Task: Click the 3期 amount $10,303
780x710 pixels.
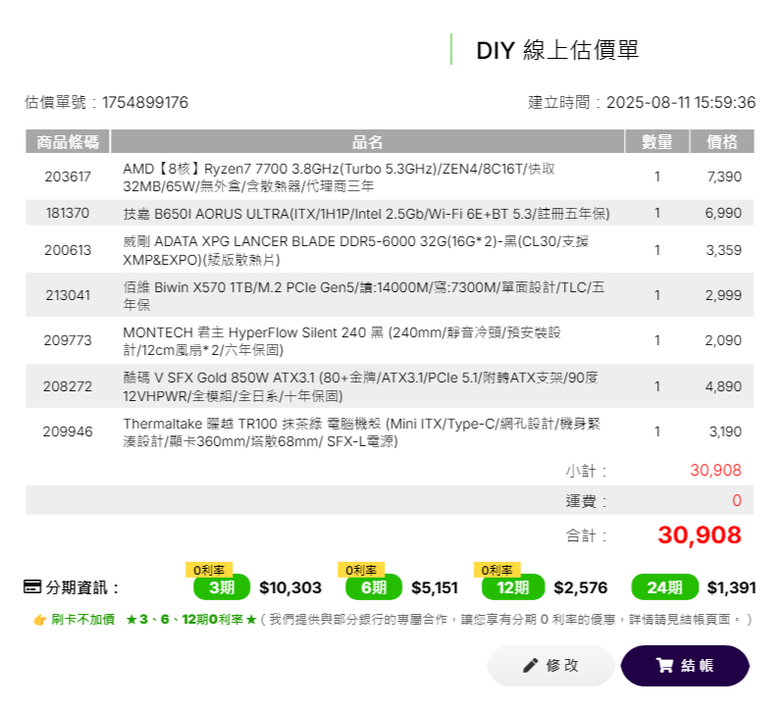Action: (x=291, y=588)
